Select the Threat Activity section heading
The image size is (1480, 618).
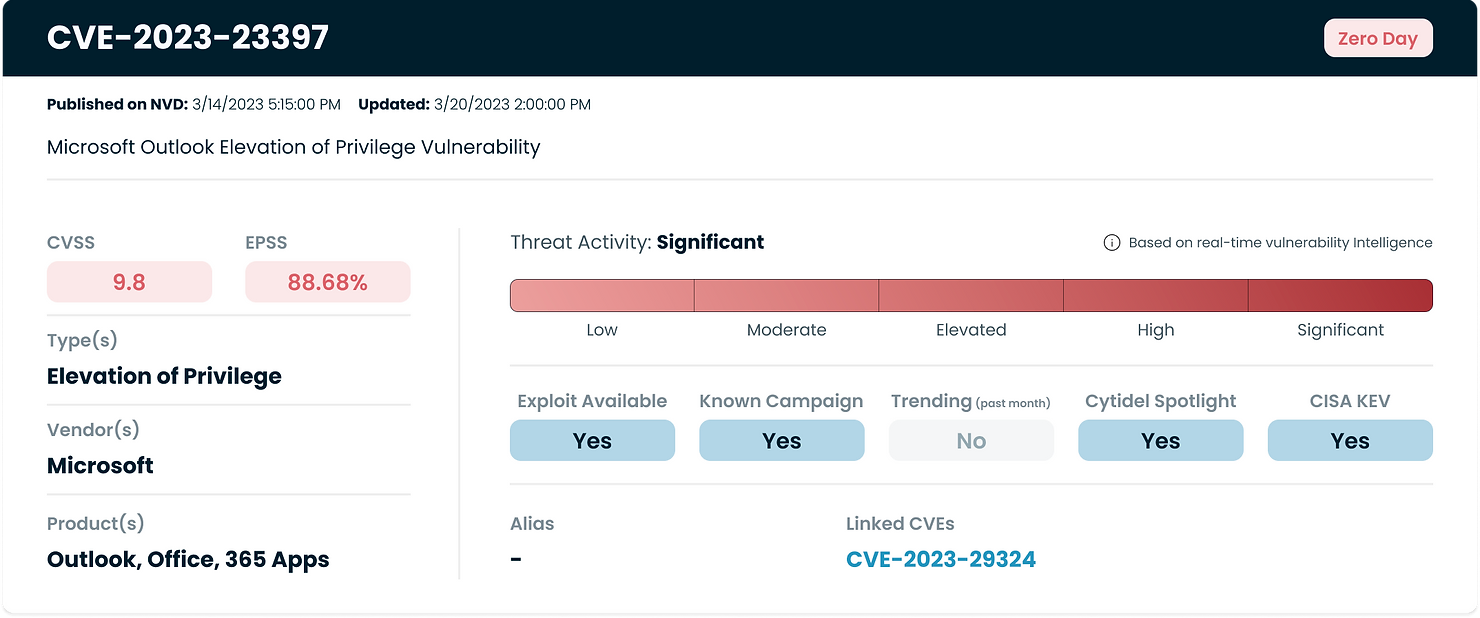coord(578,242)
